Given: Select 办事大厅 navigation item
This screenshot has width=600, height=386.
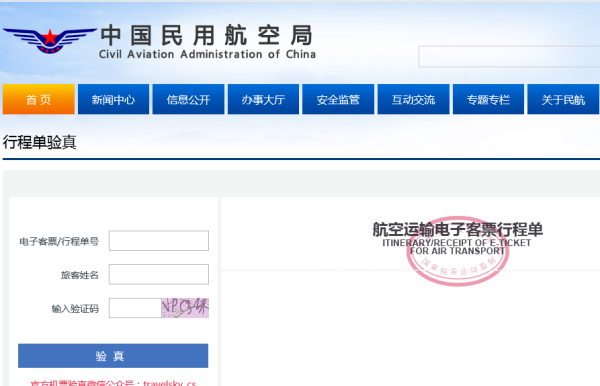Looking at the screenshot, I should pos(263,99).
